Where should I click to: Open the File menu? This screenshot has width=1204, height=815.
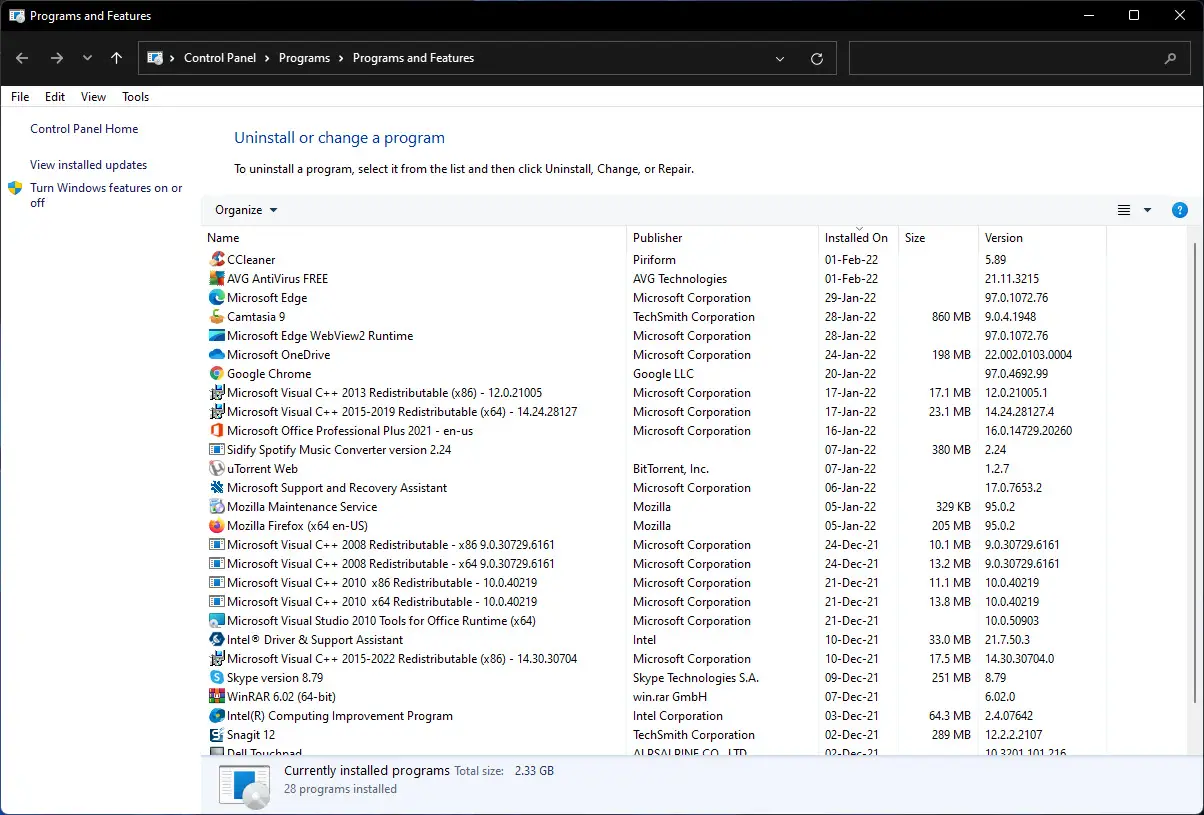click(x=20, y=97)
